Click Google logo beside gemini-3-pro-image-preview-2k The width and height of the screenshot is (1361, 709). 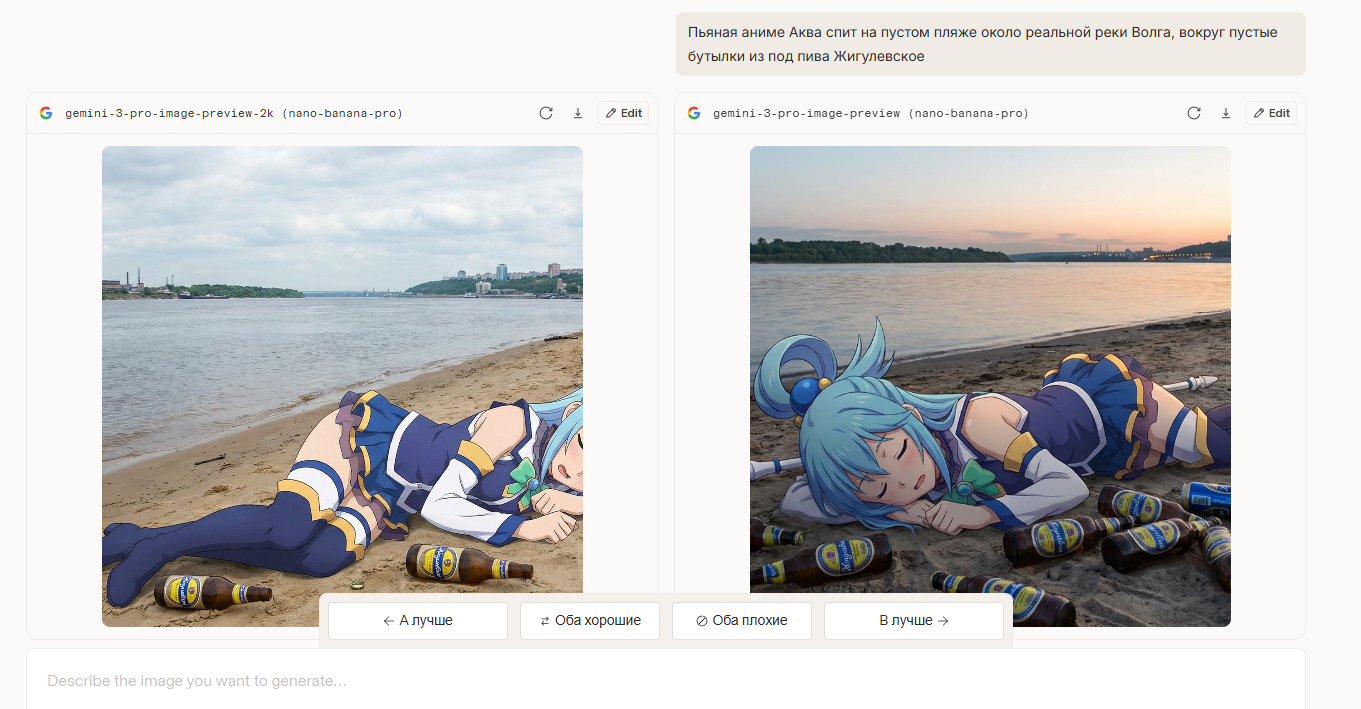point(46,113)
